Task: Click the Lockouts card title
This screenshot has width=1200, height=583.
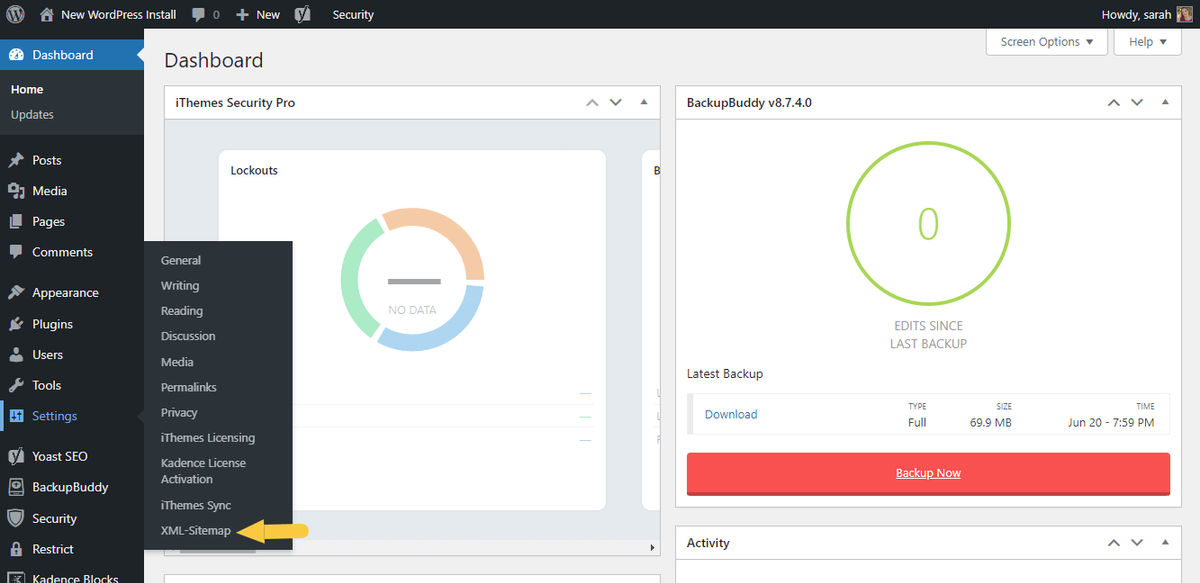Action: point(254,171)
